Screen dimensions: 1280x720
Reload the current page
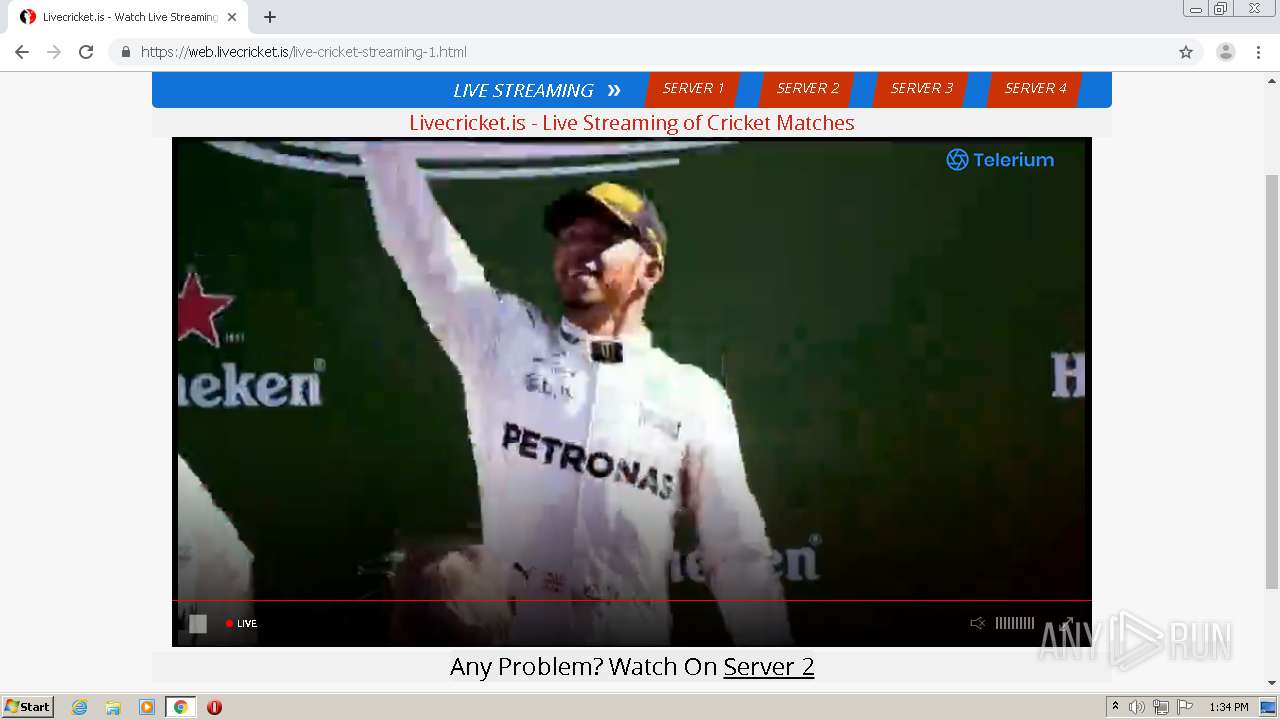[x=86, y=52]
